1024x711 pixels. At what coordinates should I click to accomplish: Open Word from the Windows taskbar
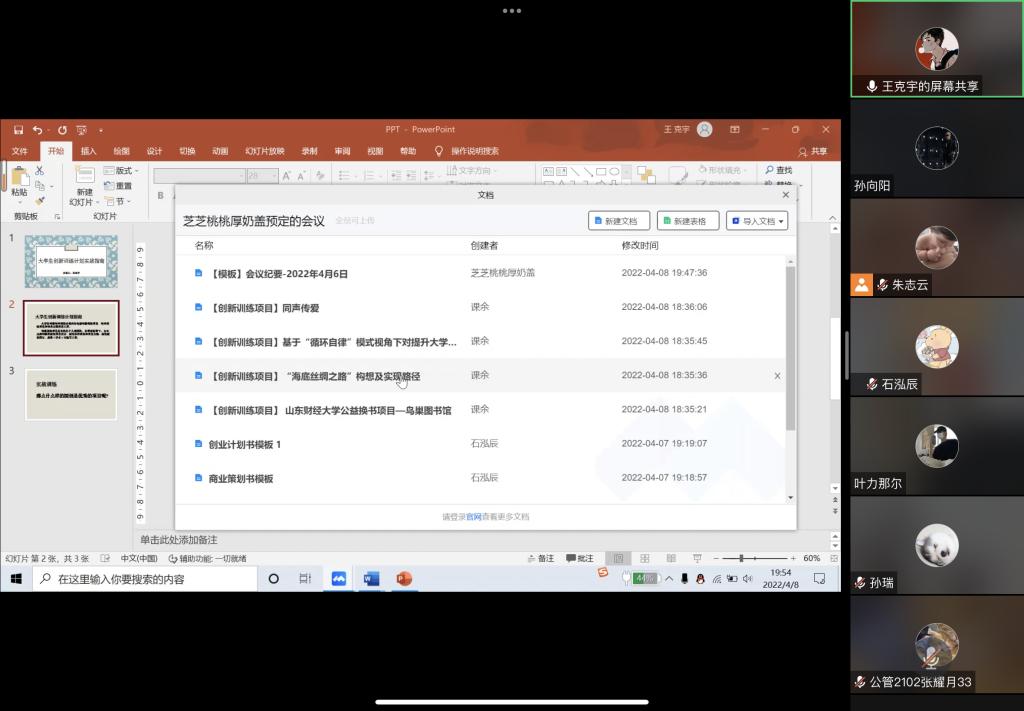click(371, 579)
